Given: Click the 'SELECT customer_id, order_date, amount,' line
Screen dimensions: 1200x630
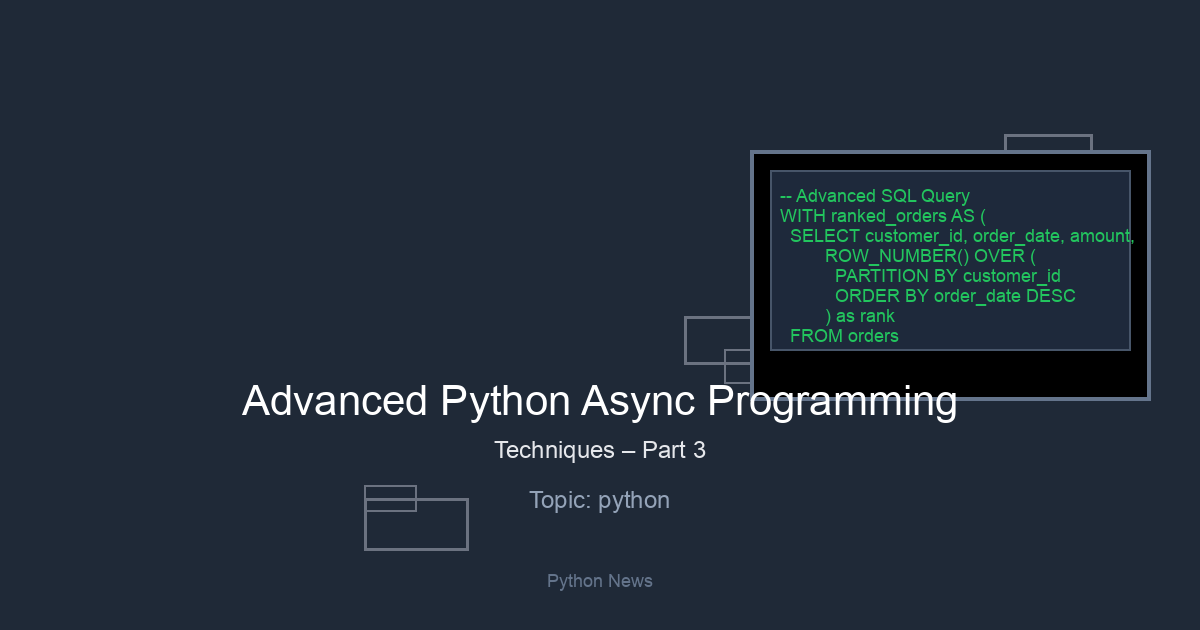Looking at the screenshot, I should tap(961, 236).
